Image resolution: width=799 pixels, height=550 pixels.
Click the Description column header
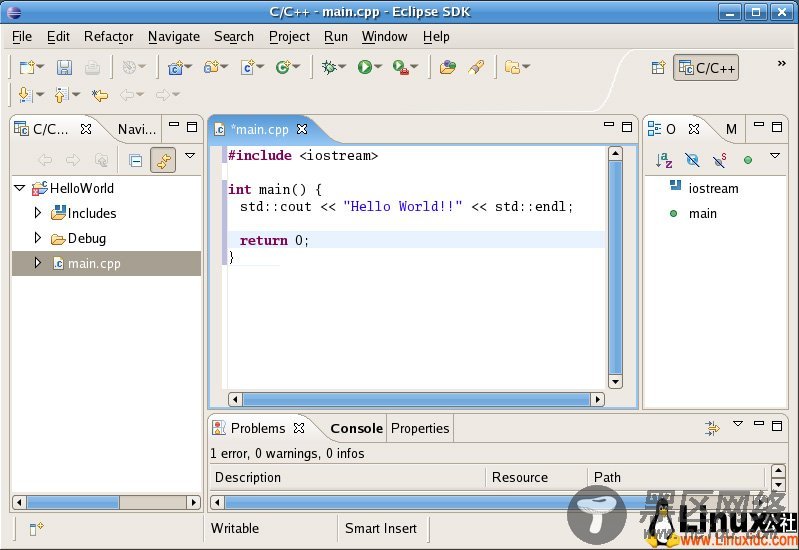coord(347,477)
